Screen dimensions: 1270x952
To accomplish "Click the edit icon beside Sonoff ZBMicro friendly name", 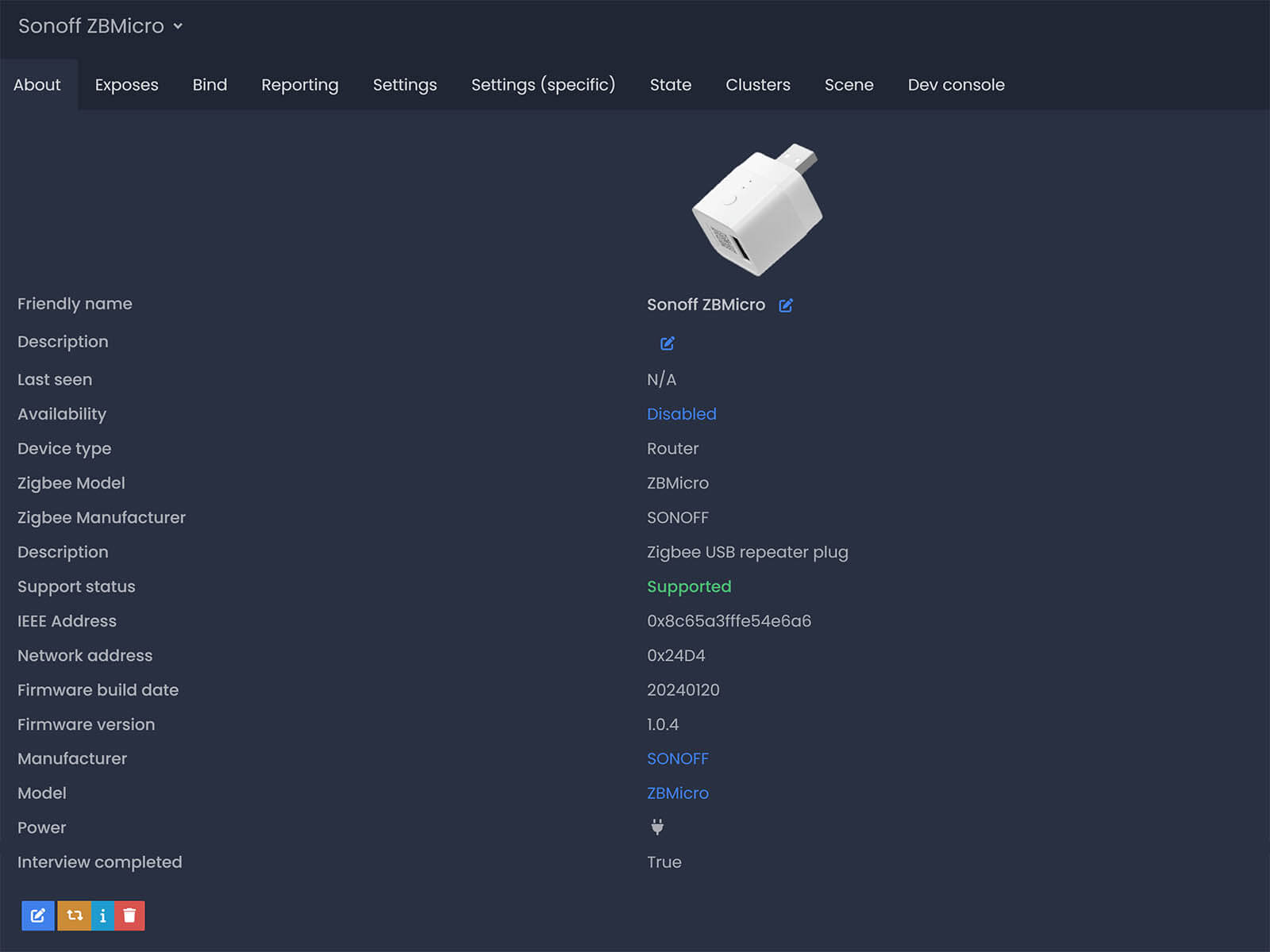I will [786, 305].
